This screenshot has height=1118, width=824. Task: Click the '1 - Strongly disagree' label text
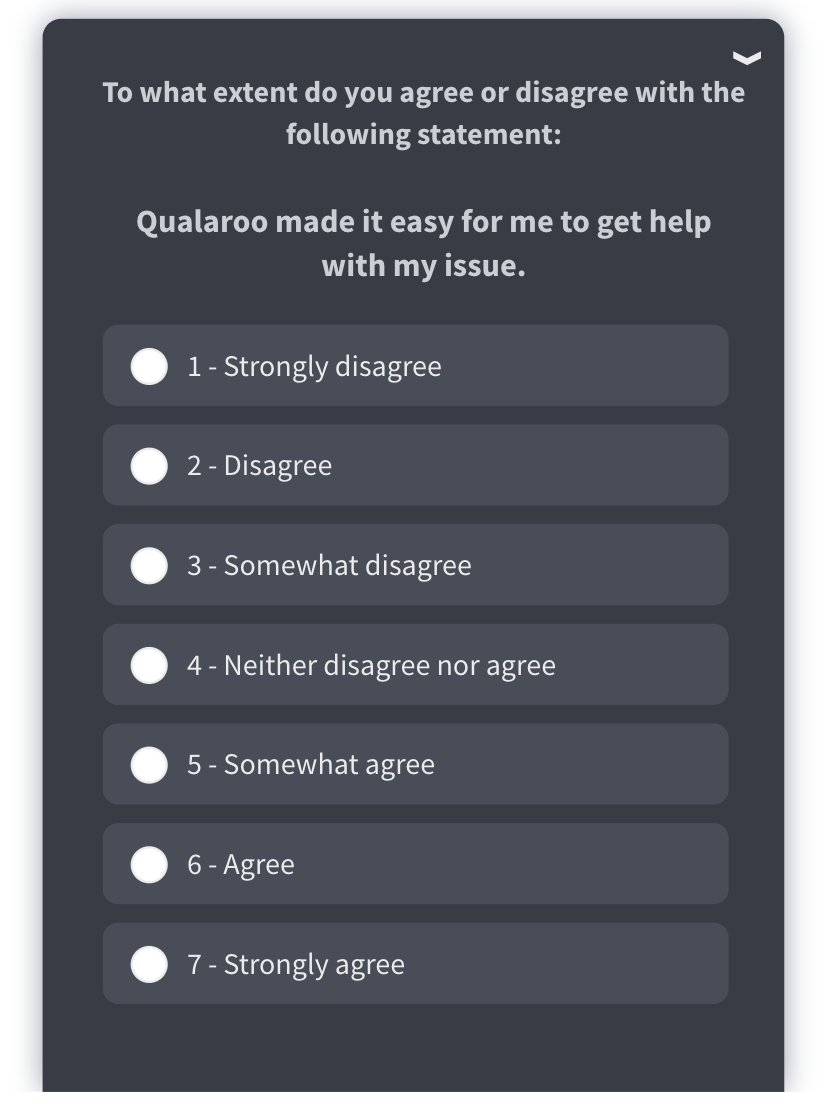314,366
